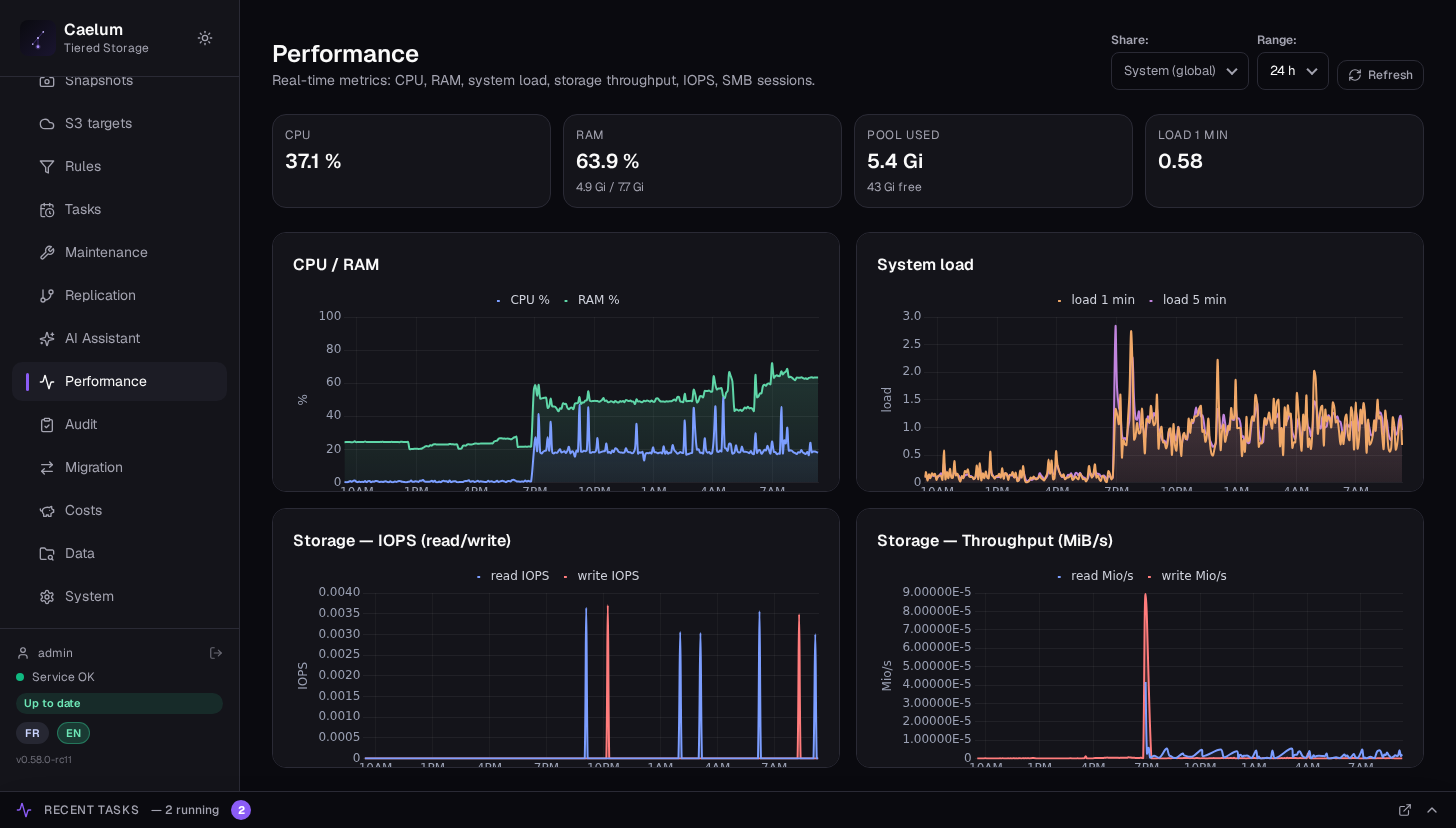Viewport: 1456px width, 828px height.
Task: Switch language to EN
Action: [73, 733]
